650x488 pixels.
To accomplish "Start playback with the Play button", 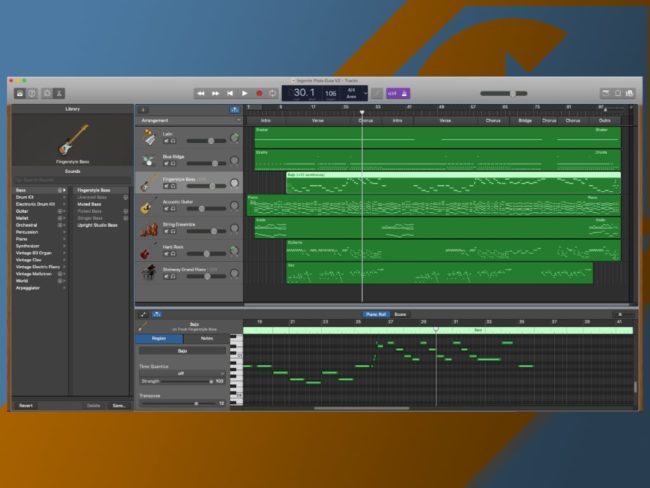I will [245, 93].
